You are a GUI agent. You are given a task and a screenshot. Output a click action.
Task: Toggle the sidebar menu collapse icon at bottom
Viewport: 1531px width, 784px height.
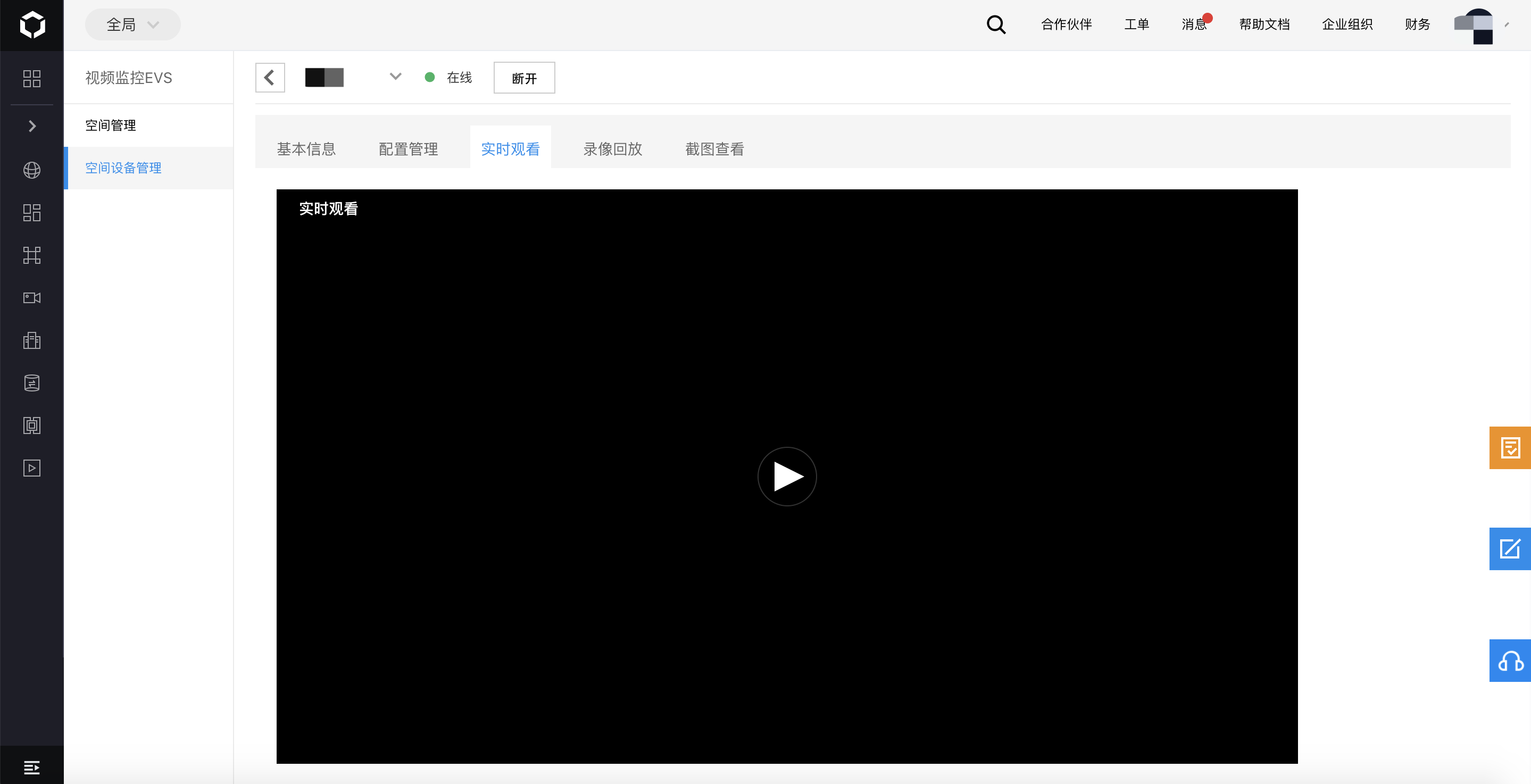point(31,768)
